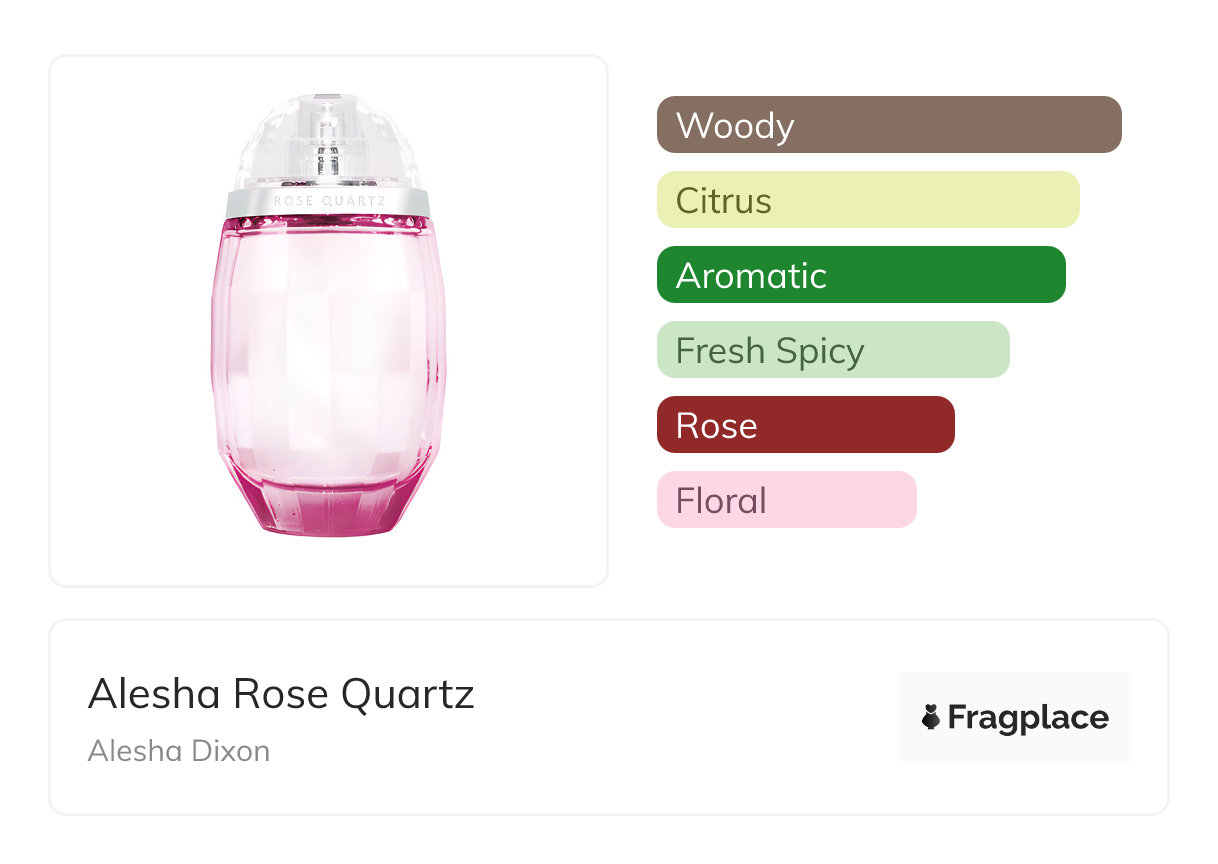
Task: Click the silver ROSE QUARTZ collar band
Action: click(329, 202)
